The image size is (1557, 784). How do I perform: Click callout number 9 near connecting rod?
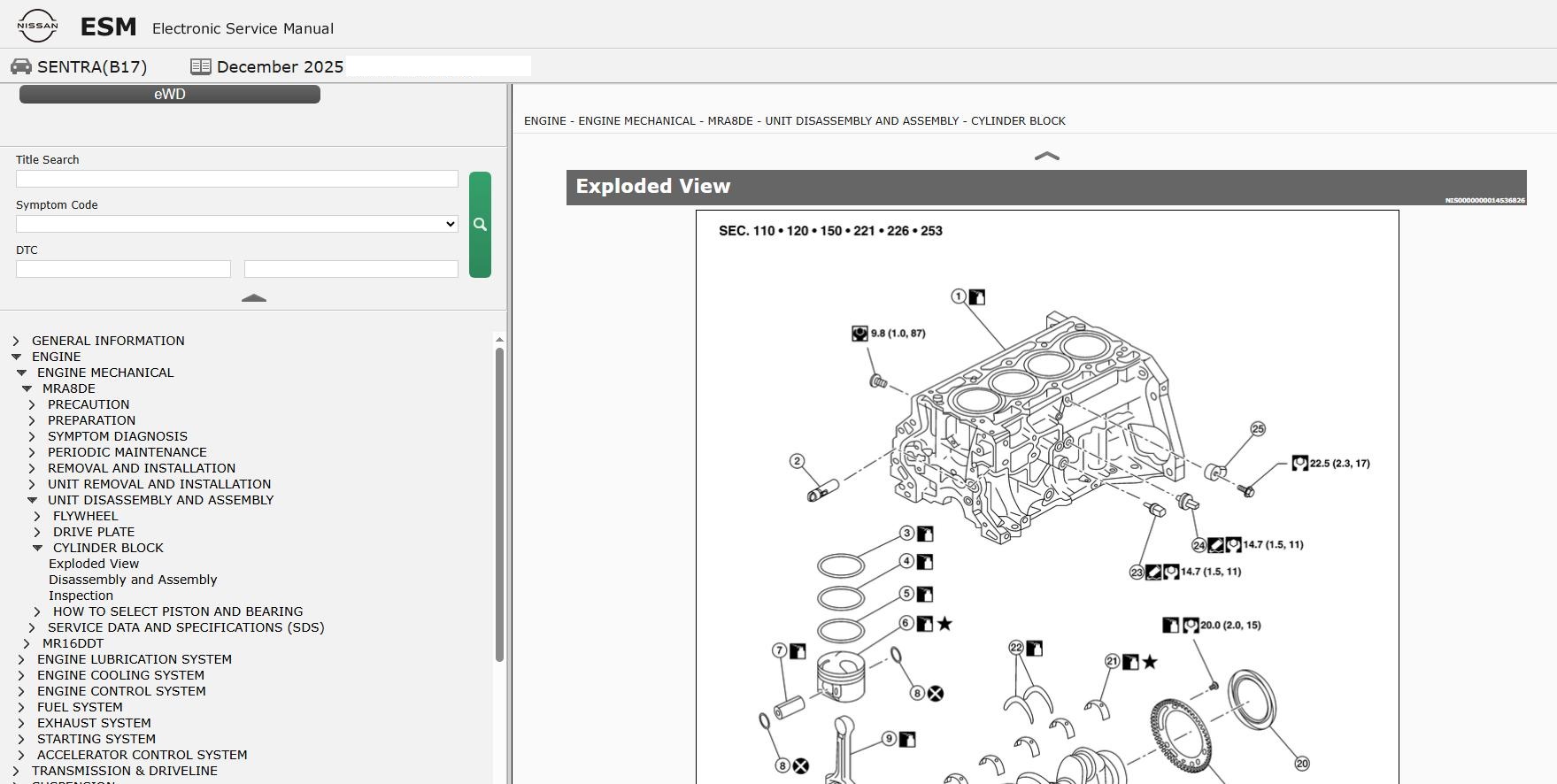point(889,739)
